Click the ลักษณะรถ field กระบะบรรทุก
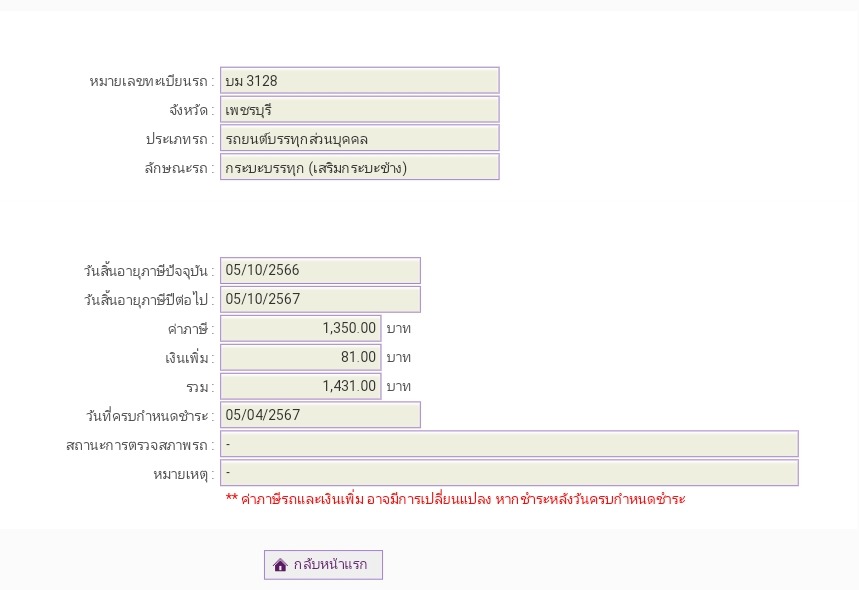 click(x=359, y=167)
